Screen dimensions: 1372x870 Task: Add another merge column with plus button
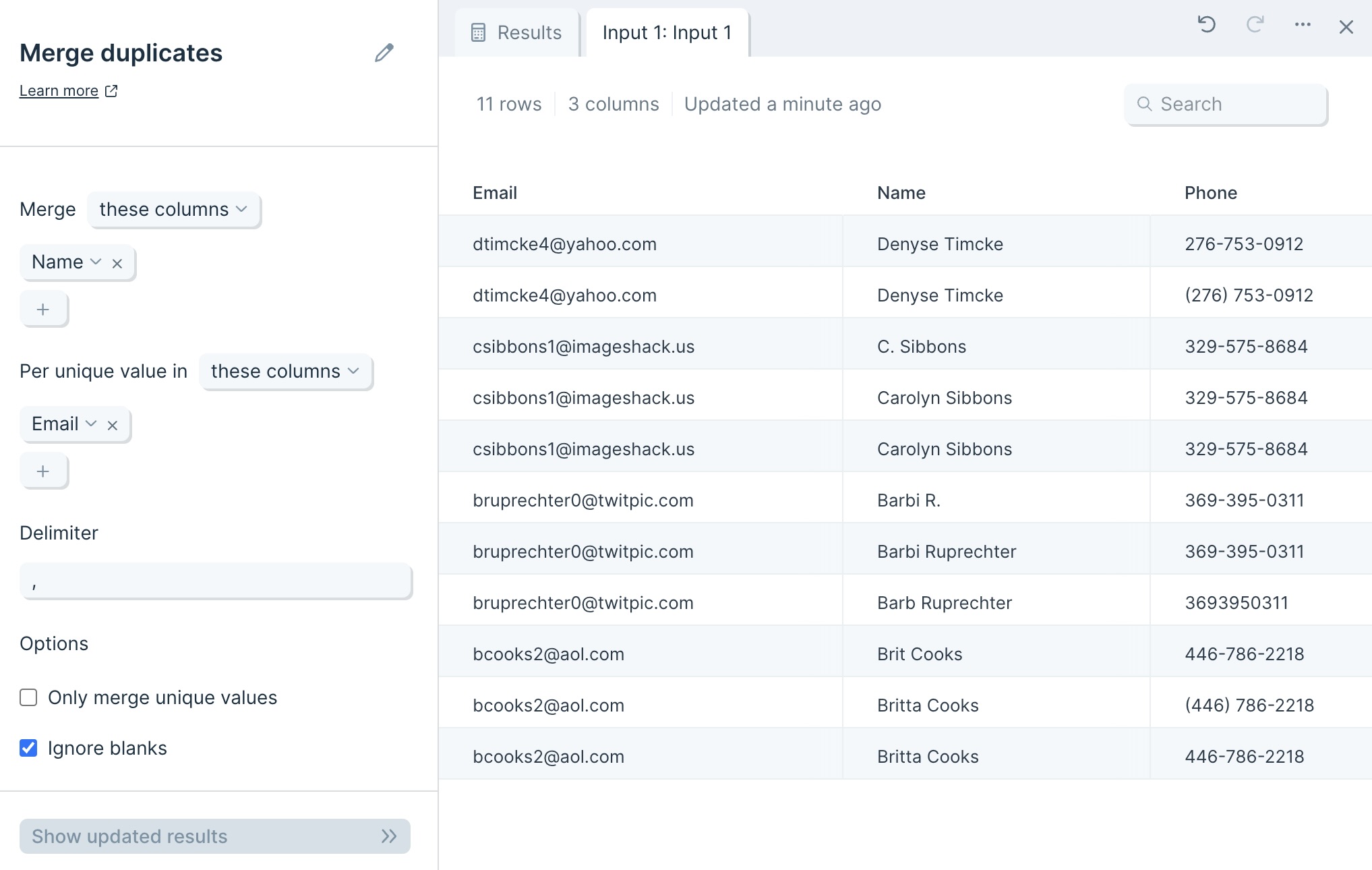pos(44,309)
